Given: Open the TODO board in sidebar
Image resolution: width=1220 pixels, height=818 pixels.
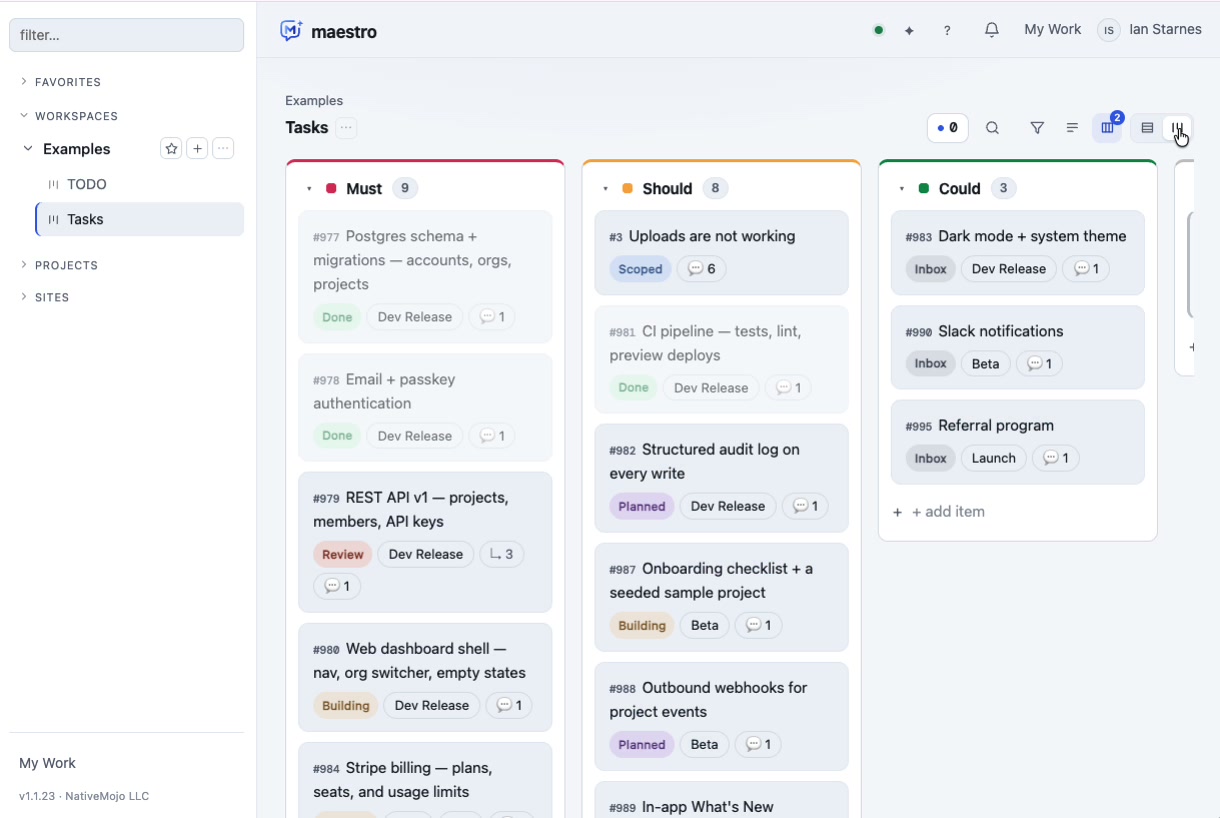Looking at the screenshot, I should click(140, 184).
